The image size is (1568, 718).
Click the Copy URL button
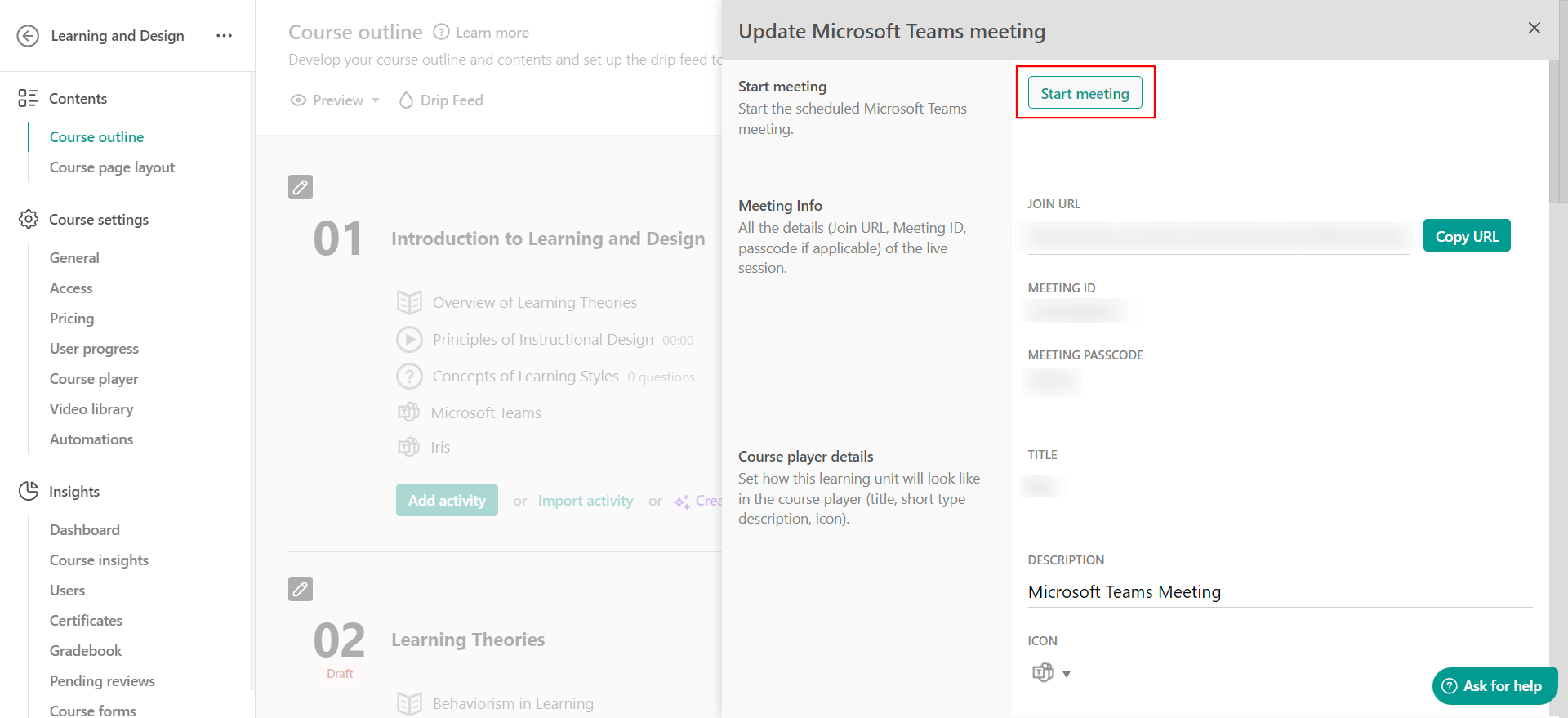click(x=1467, y=235)
